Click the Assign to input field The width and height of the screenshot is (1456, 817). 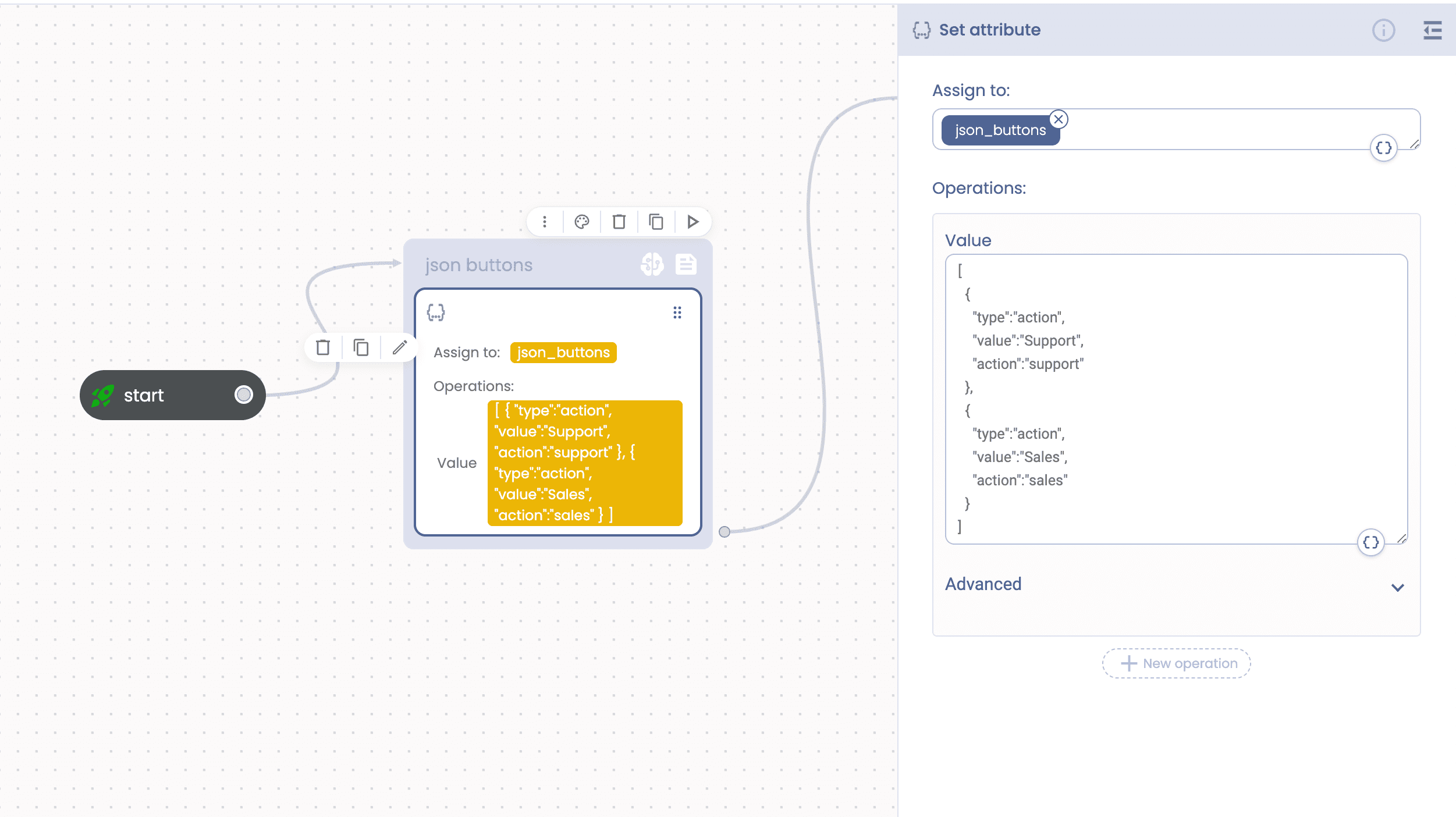(x=1177, y=129)
